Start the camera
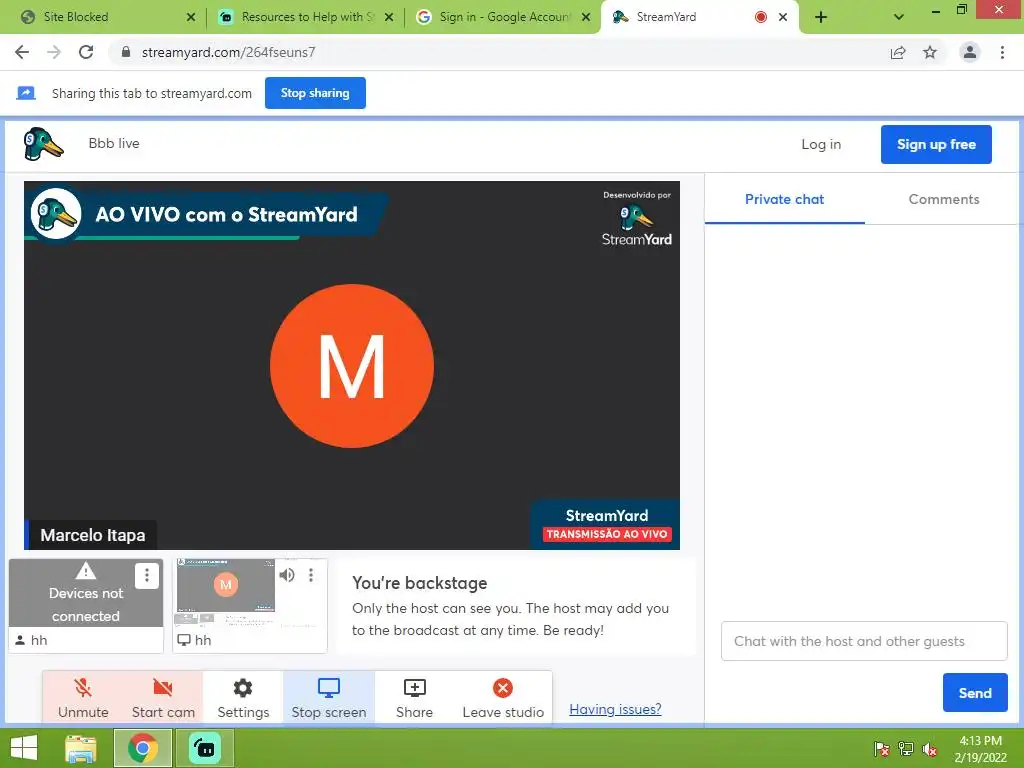This screenshot has height=768, width=1024. 163,697
